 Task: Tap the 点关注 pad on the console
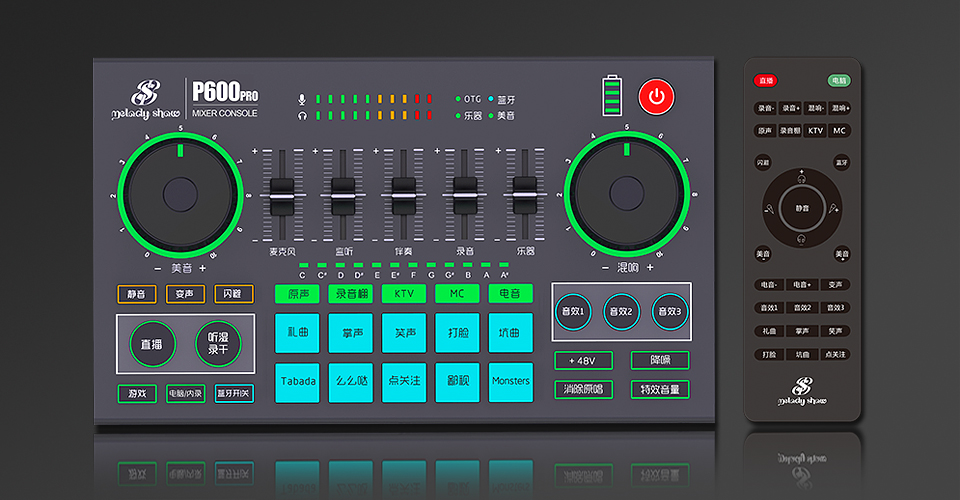pos(404,382)
